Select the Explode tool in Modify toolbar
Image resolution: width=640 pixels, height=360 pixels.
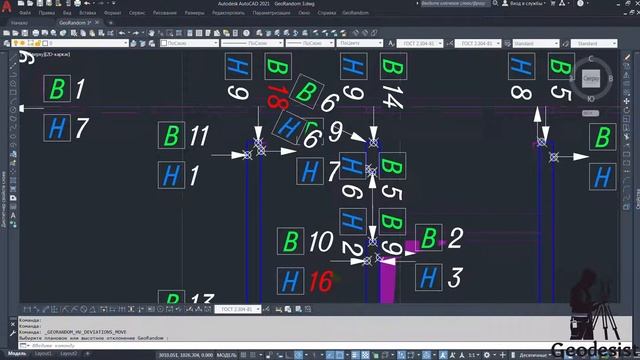pyautogui.click(x=627, y=207)
